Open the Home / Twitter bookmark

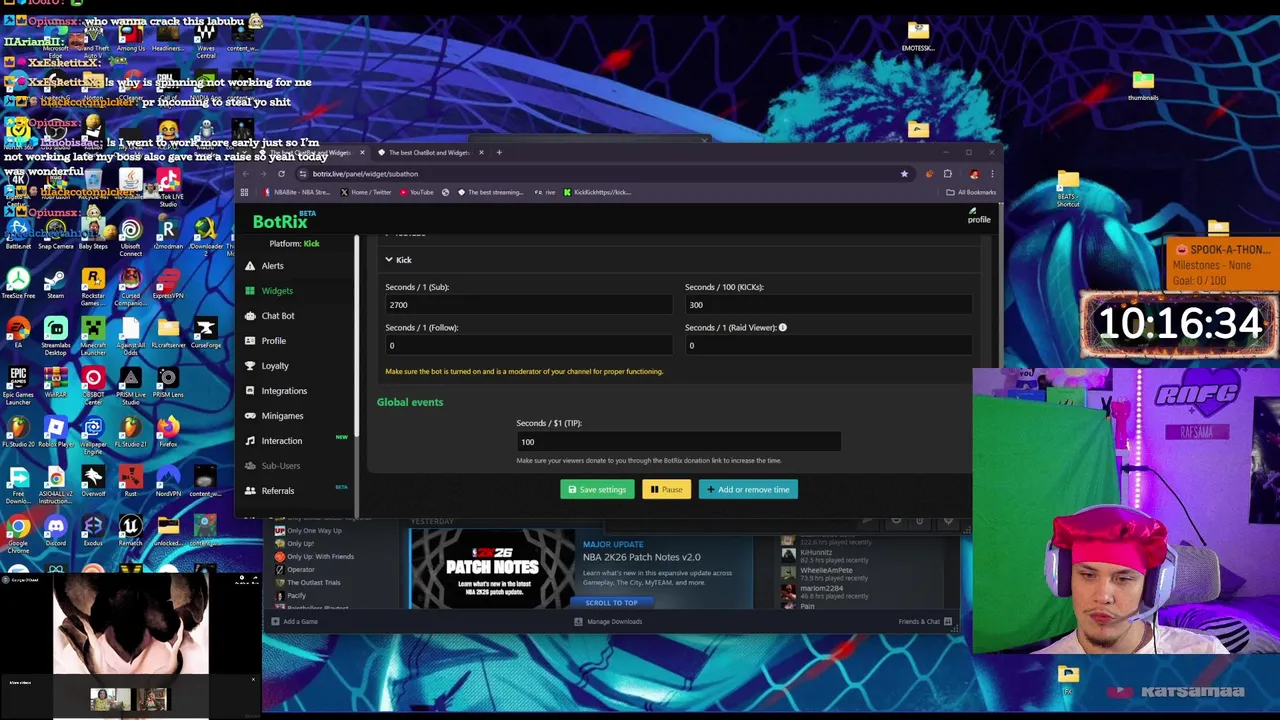(x=366, y=192)
